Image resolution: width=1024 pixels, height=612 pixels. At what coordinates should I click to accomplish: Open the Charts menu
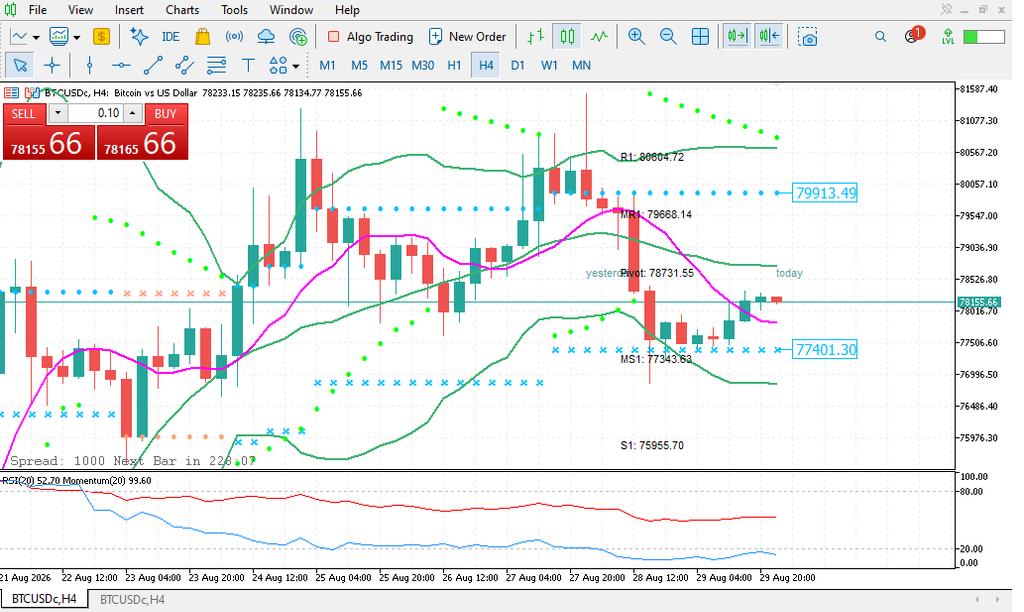[x=182, y=10]
